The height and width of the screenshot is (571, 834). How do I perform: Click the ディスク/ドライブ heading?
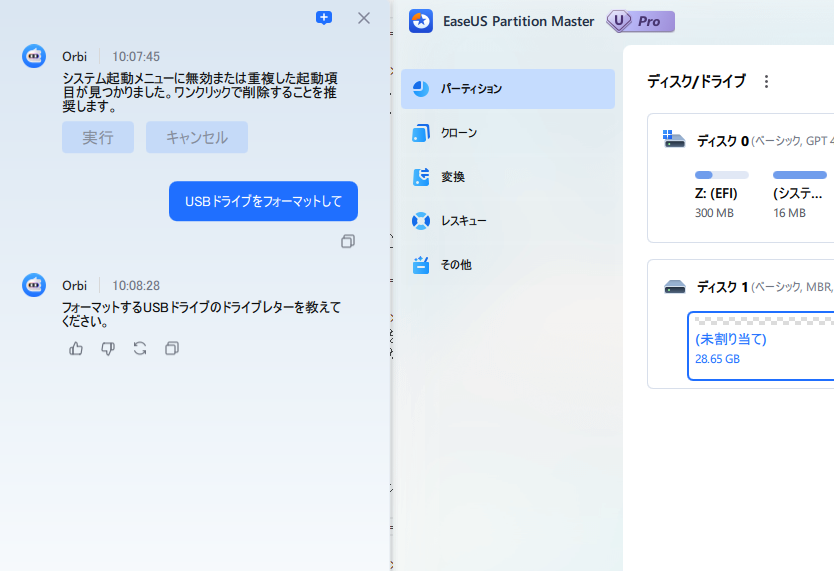697,81
